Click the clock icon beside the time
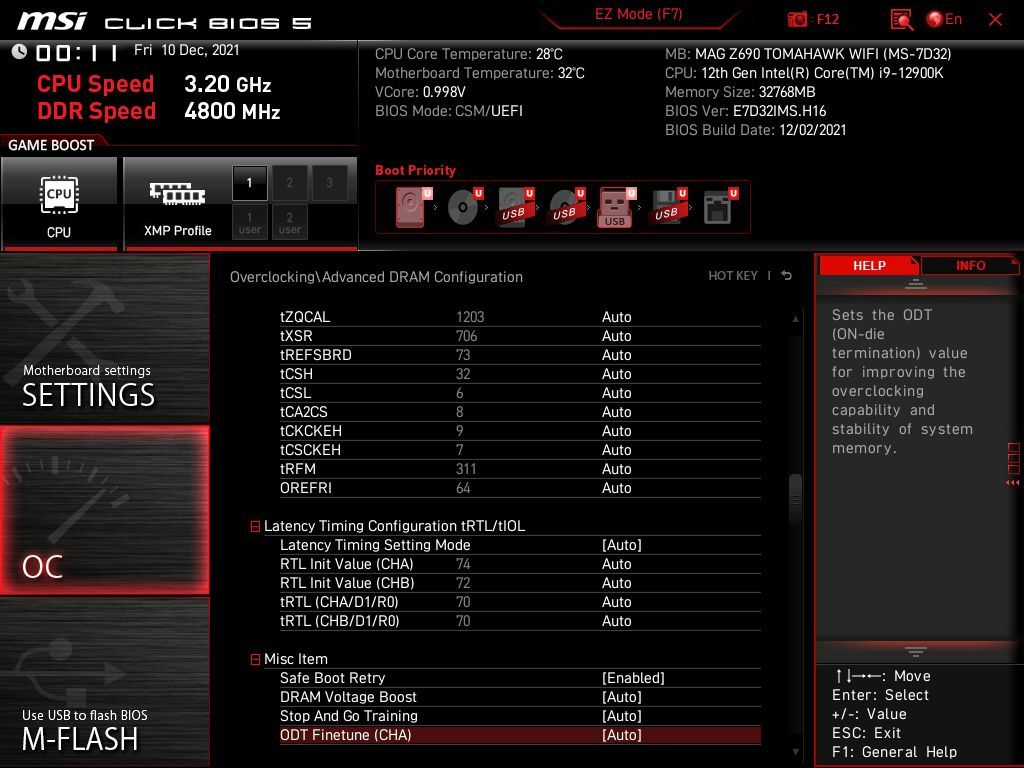The width and height of the screenshot is (1024, 768). click(20, 52)
